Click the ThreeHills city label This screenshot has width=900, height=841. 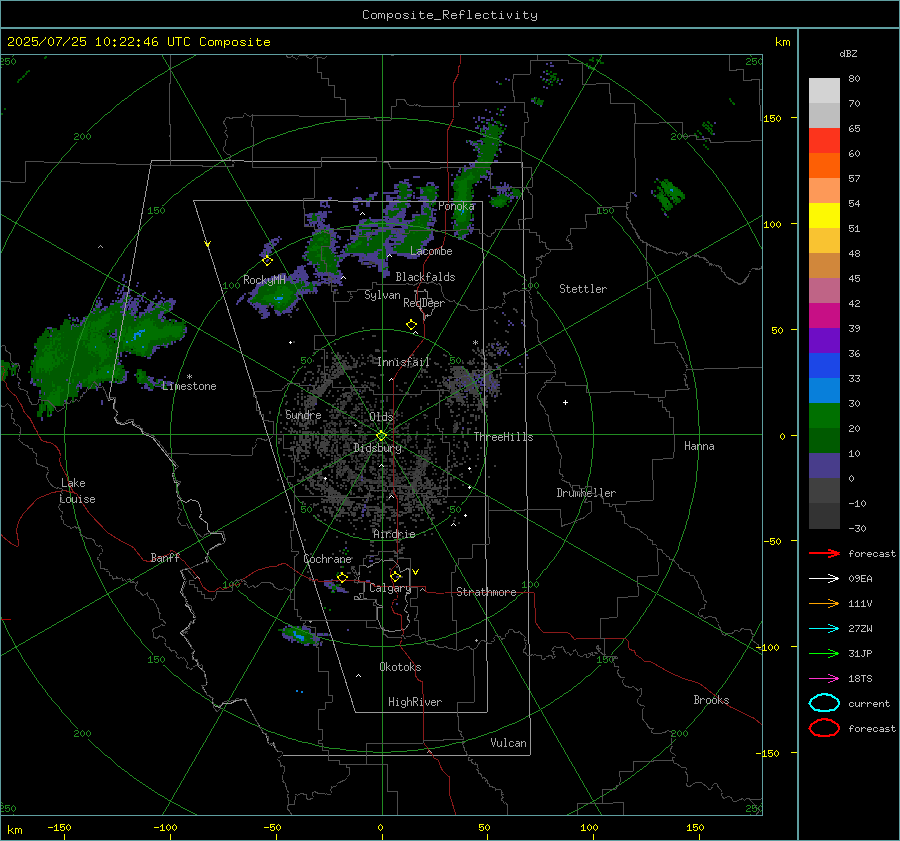[503, 437]
